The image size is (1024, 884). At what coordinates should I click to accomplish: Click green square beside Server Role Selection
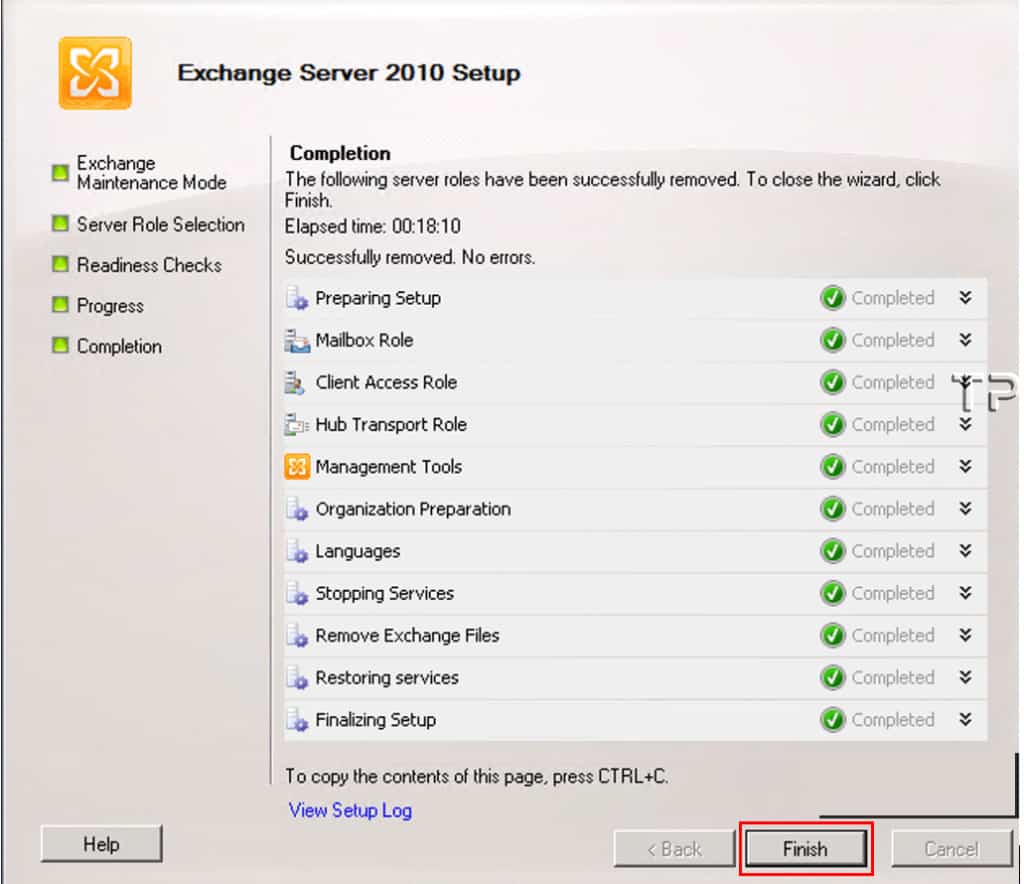point(60,224)
